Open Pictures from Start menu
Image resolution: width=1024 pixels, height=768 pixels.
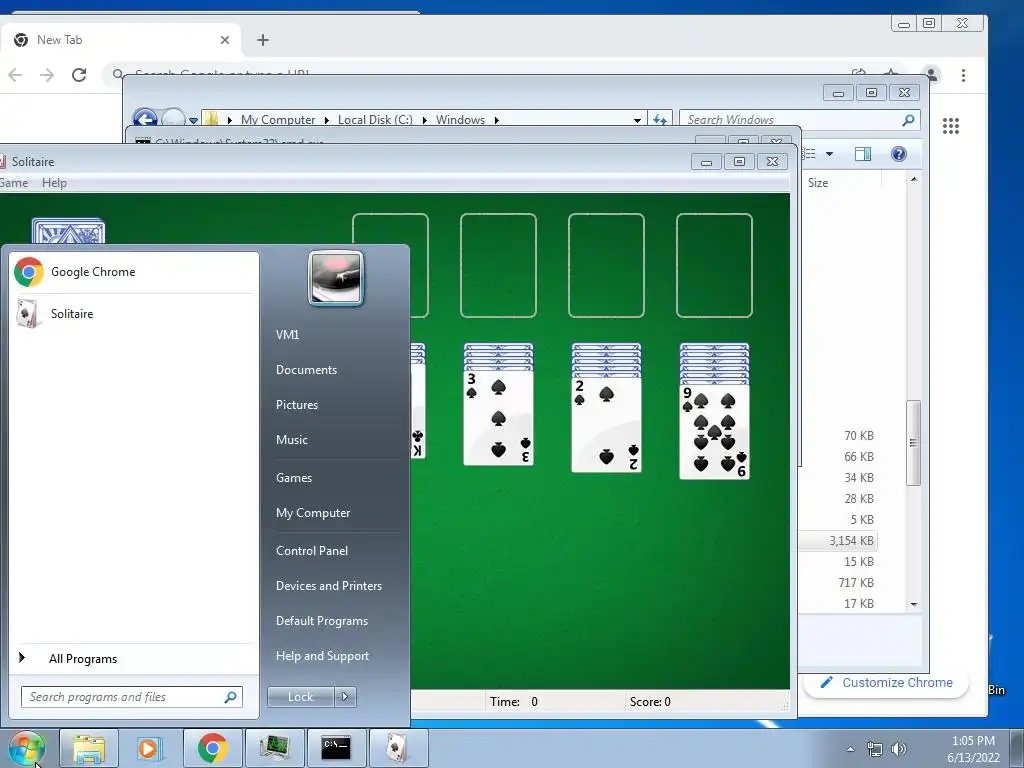296,405
